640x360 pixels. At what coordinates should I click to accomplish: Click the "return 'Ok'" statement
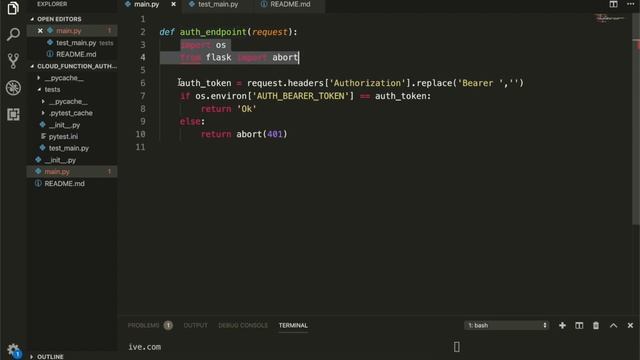tap(229, 109)
